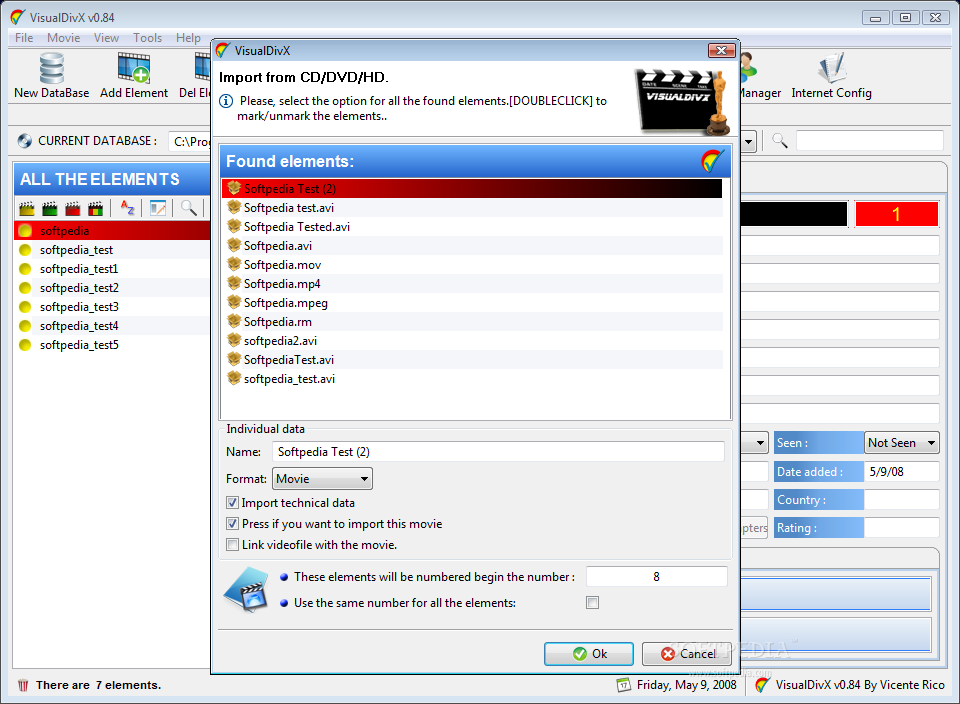
Task: Select softpedia2.avi in found elements
Action: pos(472,340)
